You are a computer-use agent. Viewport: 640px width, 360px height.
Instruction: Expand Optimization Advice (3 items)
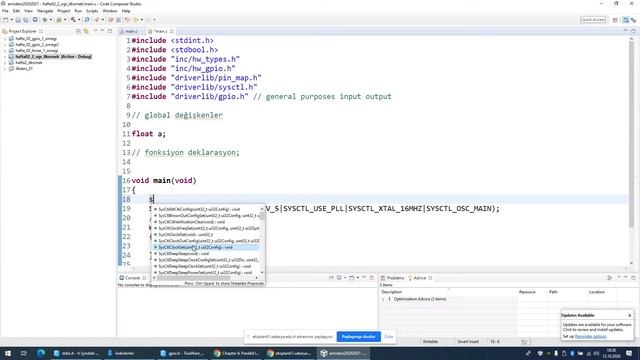point(383,299)
